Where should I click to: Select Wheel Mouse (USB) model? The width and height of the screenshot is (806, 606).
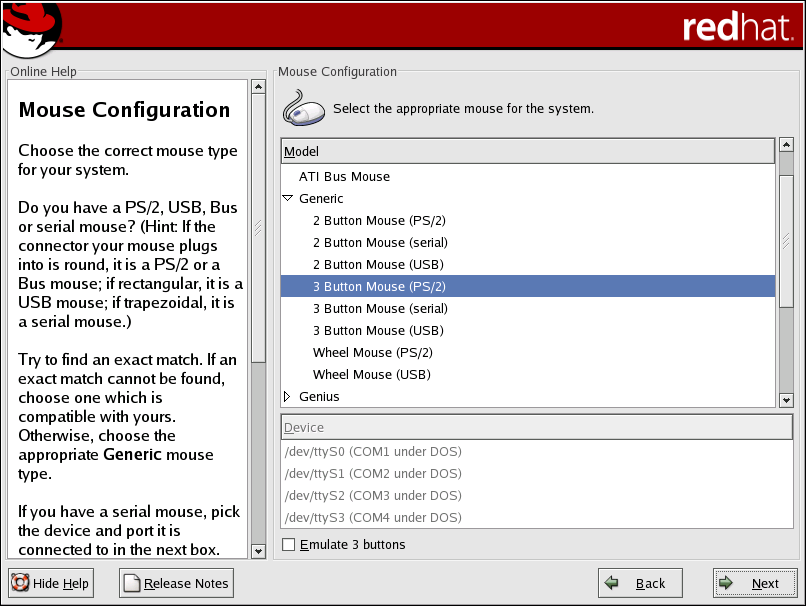click(x=371, y=375)
